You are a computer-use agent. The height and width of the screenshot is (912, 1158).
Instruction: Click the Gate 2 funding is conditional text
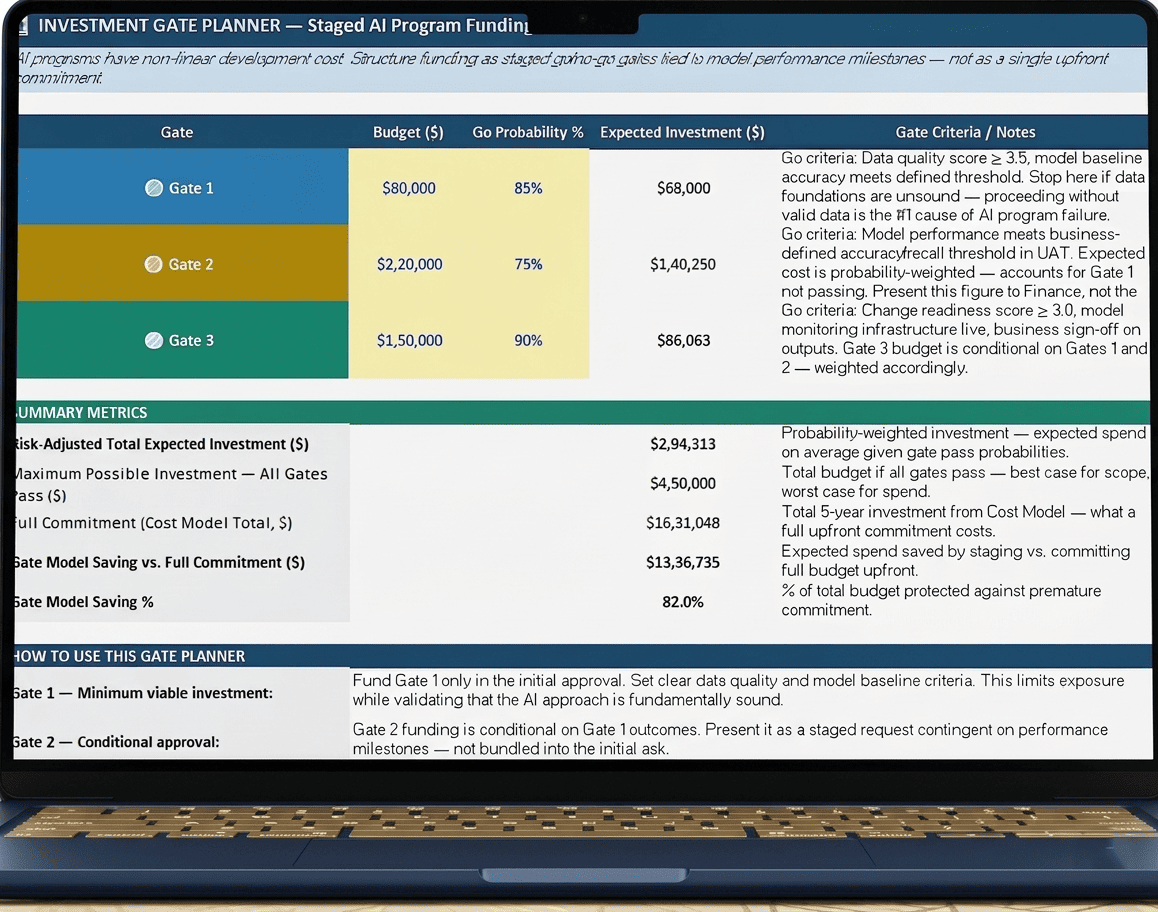point(730,739)
